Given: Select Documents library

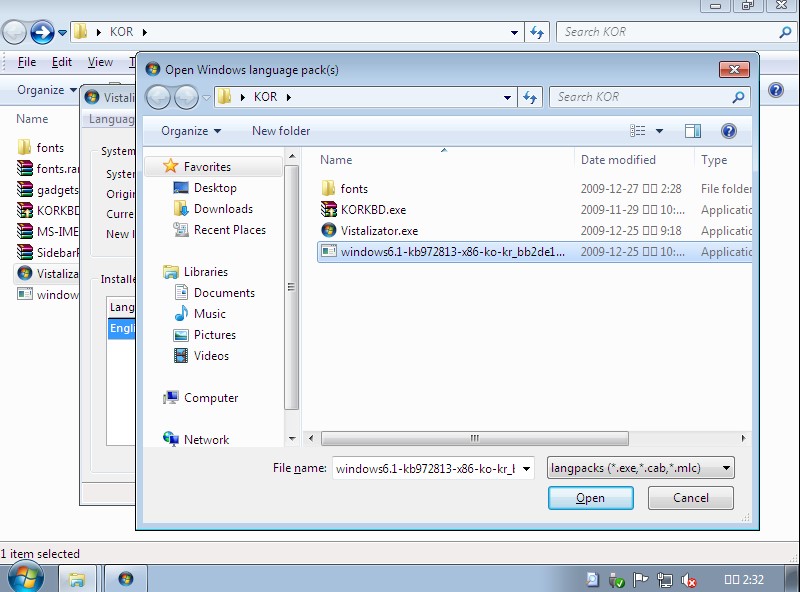Looking at the screenshot, I should (x=214, y=292).
